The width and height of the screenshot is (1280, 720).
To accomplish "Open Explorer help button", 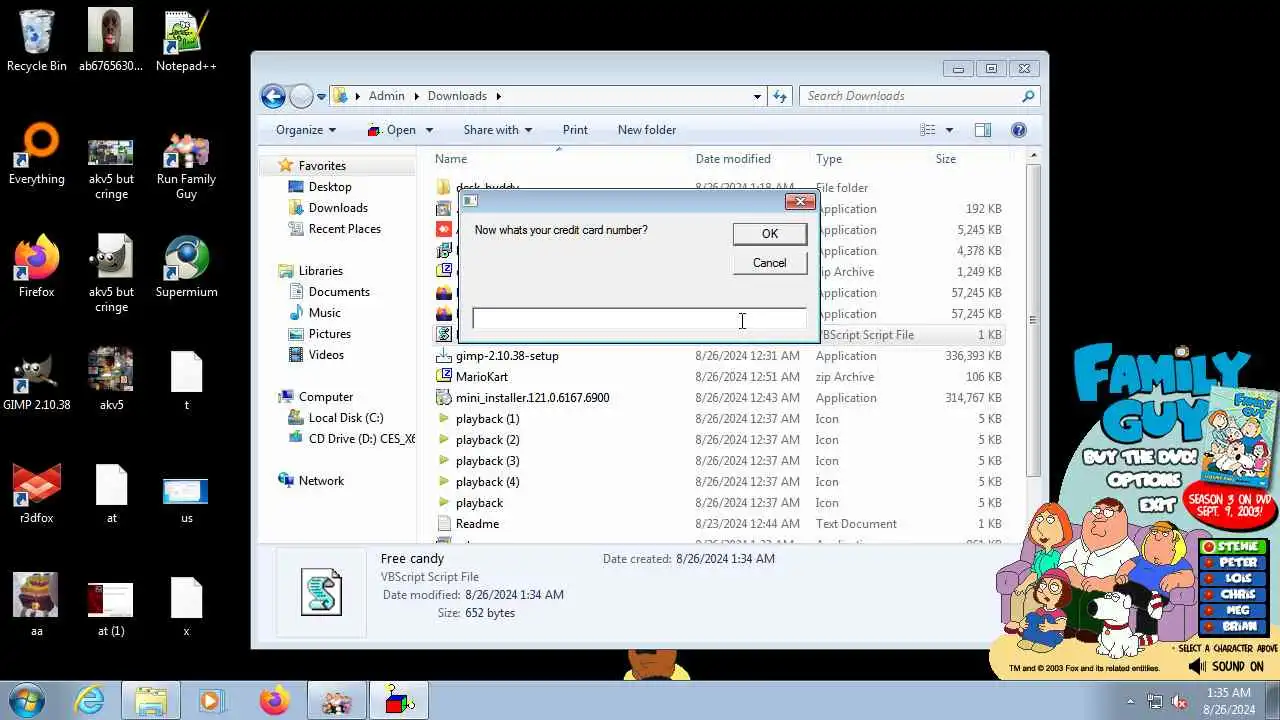I will [1019, 130].
